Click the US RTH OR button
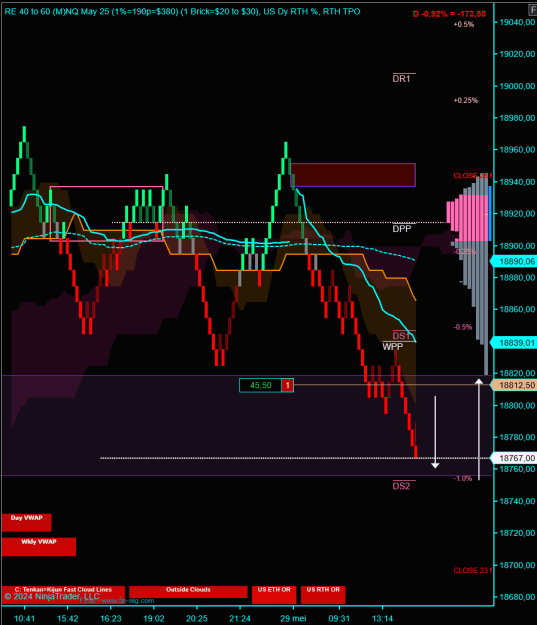The image size is (537, 625). click(323, 595)
